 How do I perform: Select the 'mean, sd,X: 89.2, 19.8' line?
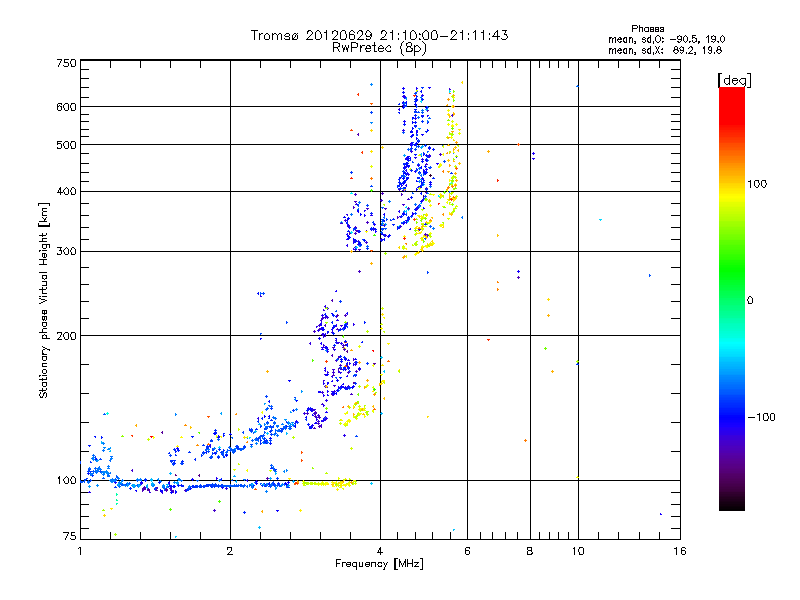tap(665, 50)
